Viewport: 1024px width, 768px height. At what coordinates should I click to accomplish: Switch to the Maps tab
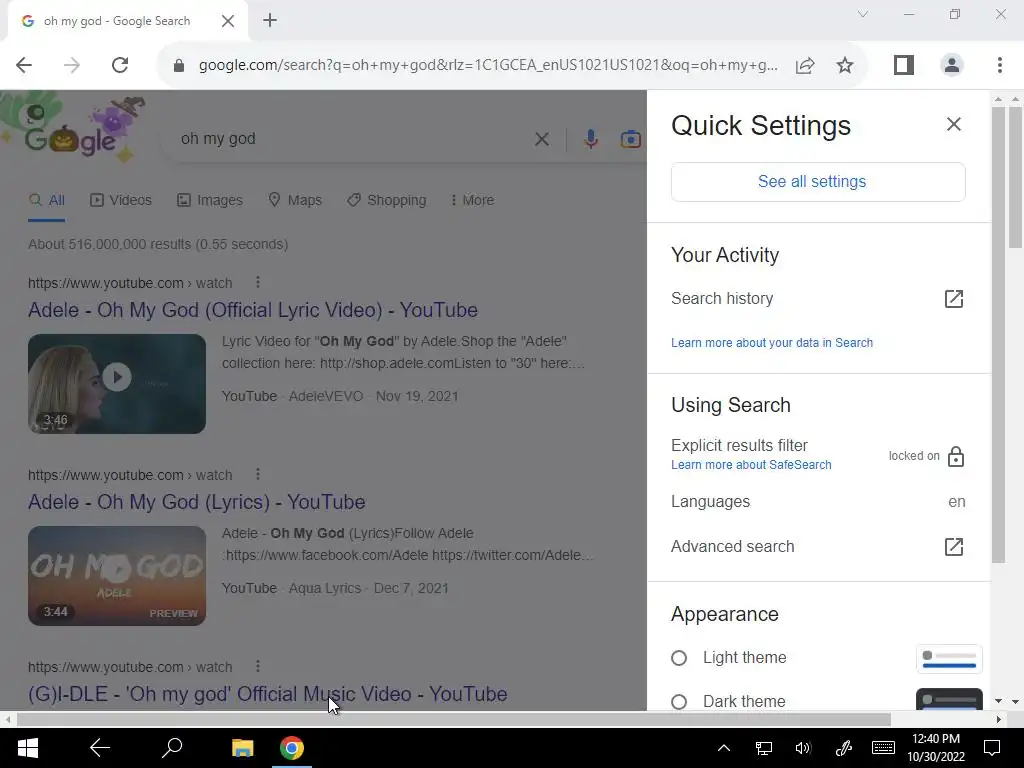(295, 200)
